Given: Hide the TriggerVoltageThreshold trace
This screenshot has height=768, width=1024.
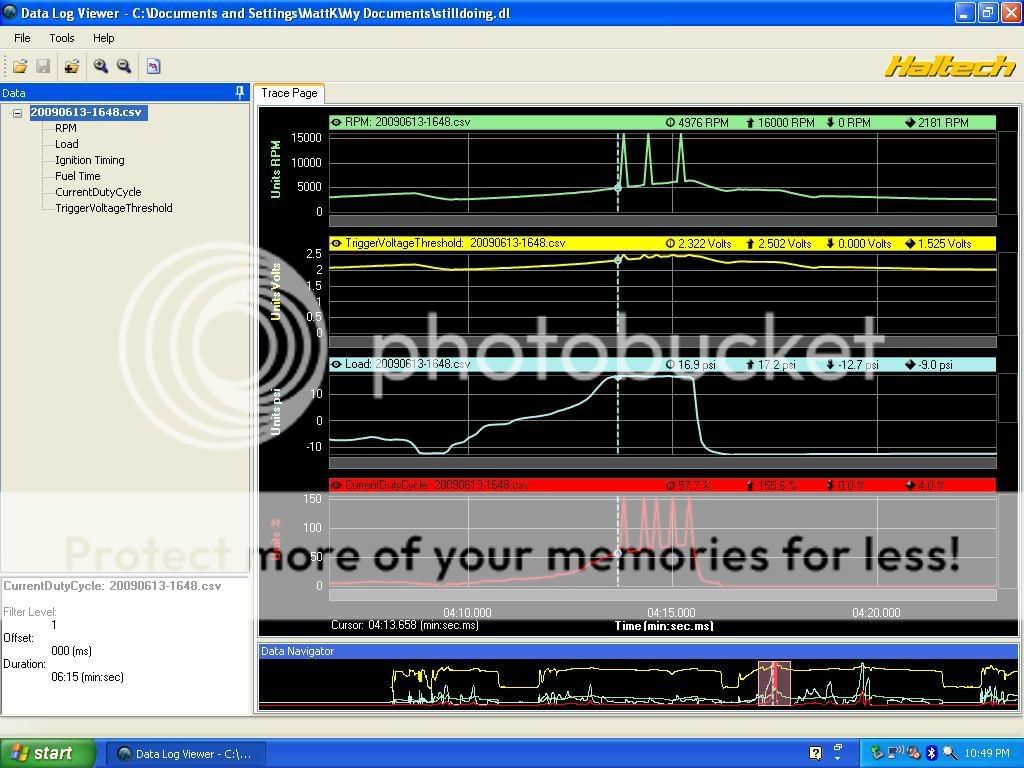Looking at the screenshot, I should [x=336, y=243].
